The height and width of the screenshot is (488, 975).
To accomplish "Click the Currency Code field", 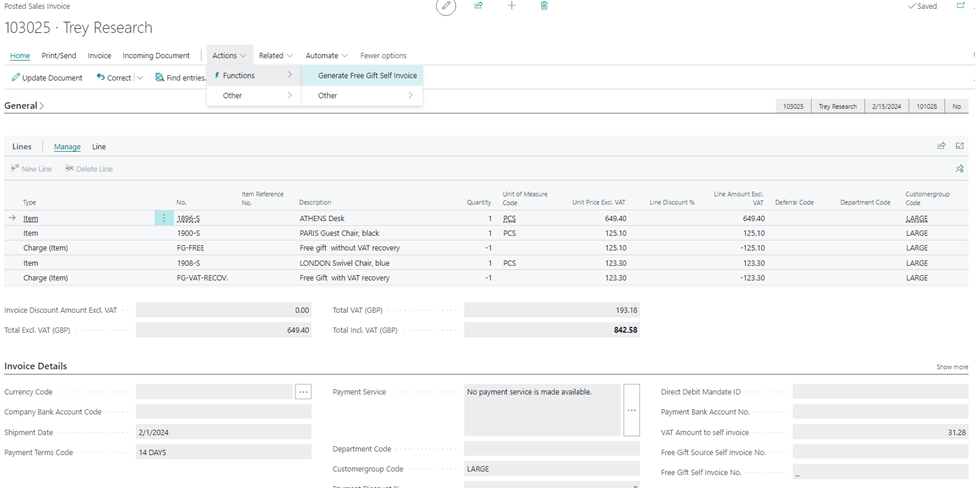I will coord(215,392).
